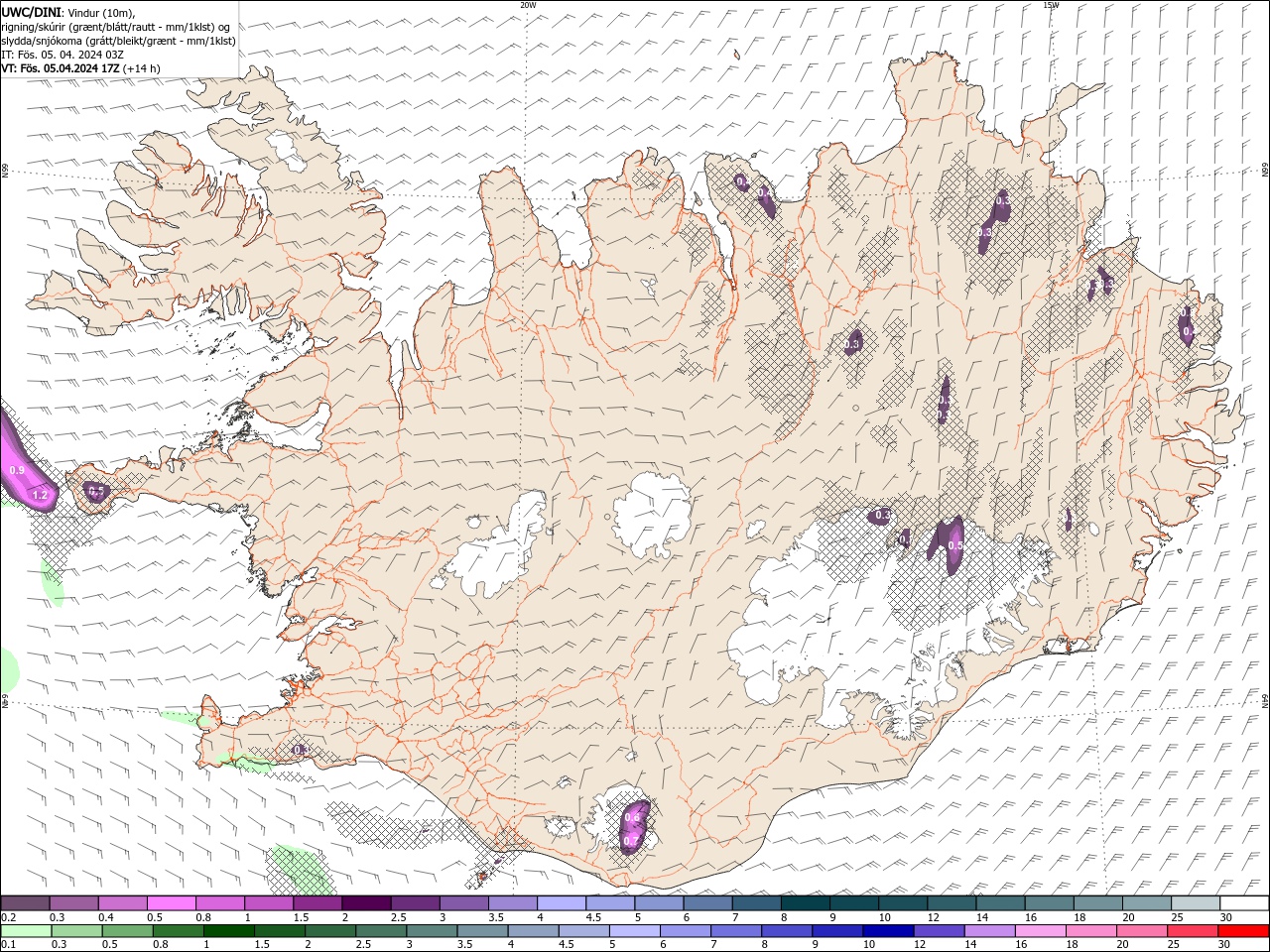
Task: Pick the rain scale swatch labelled 0.5
Action: 127,931
